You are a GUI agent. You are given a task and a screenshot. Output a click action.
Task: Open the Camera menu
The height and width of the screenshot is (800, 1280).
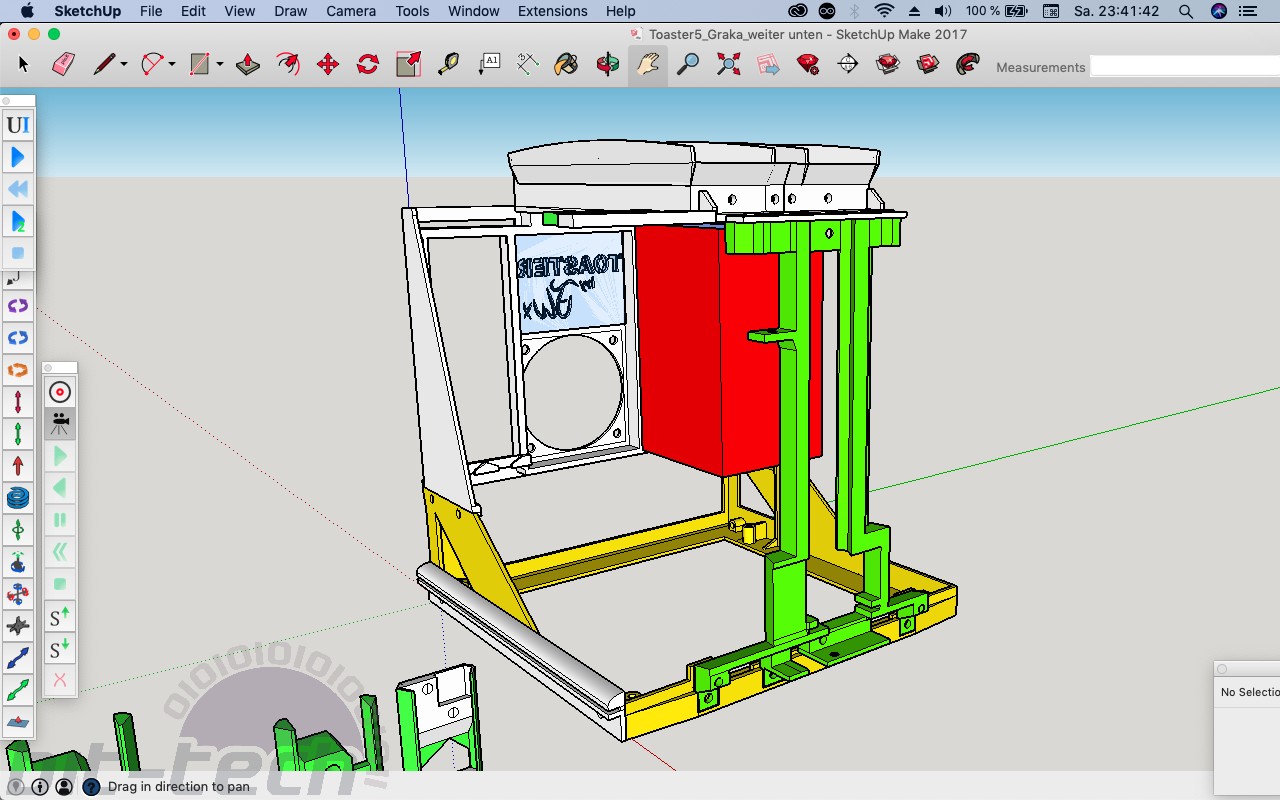(x=351, y=11)
